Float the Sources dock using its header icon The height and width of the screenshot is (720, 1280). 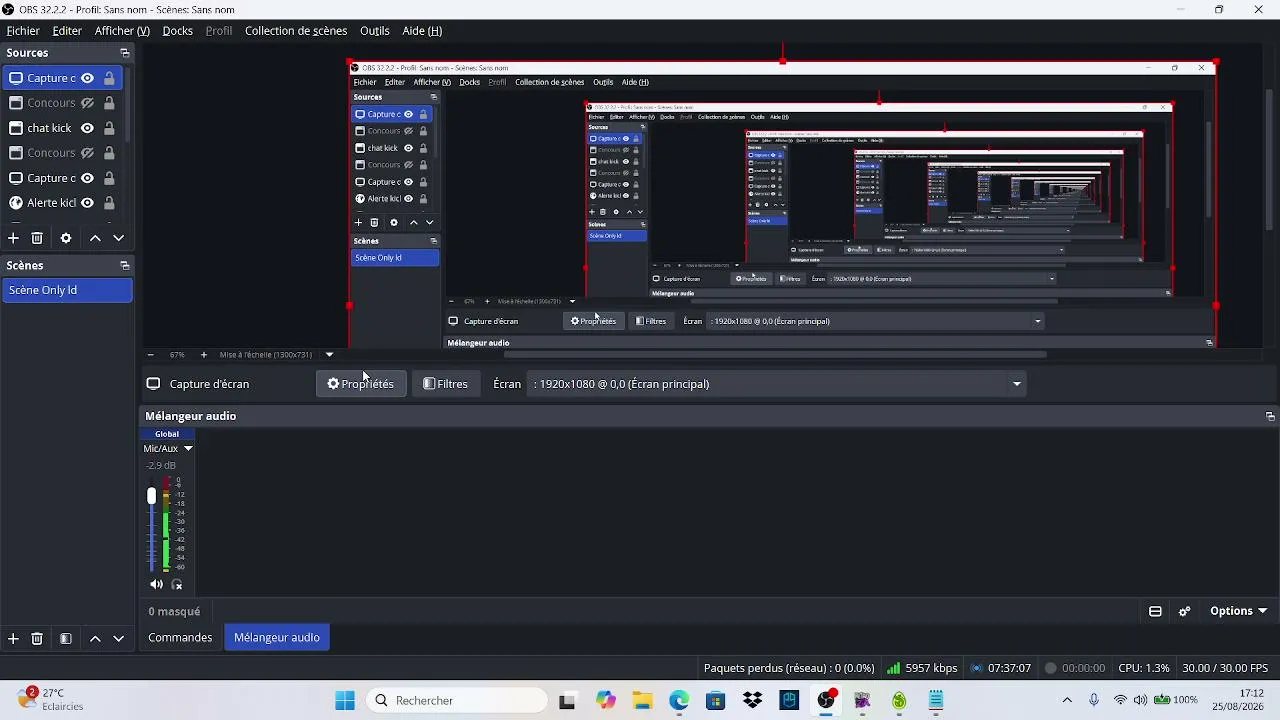[125, 53]
